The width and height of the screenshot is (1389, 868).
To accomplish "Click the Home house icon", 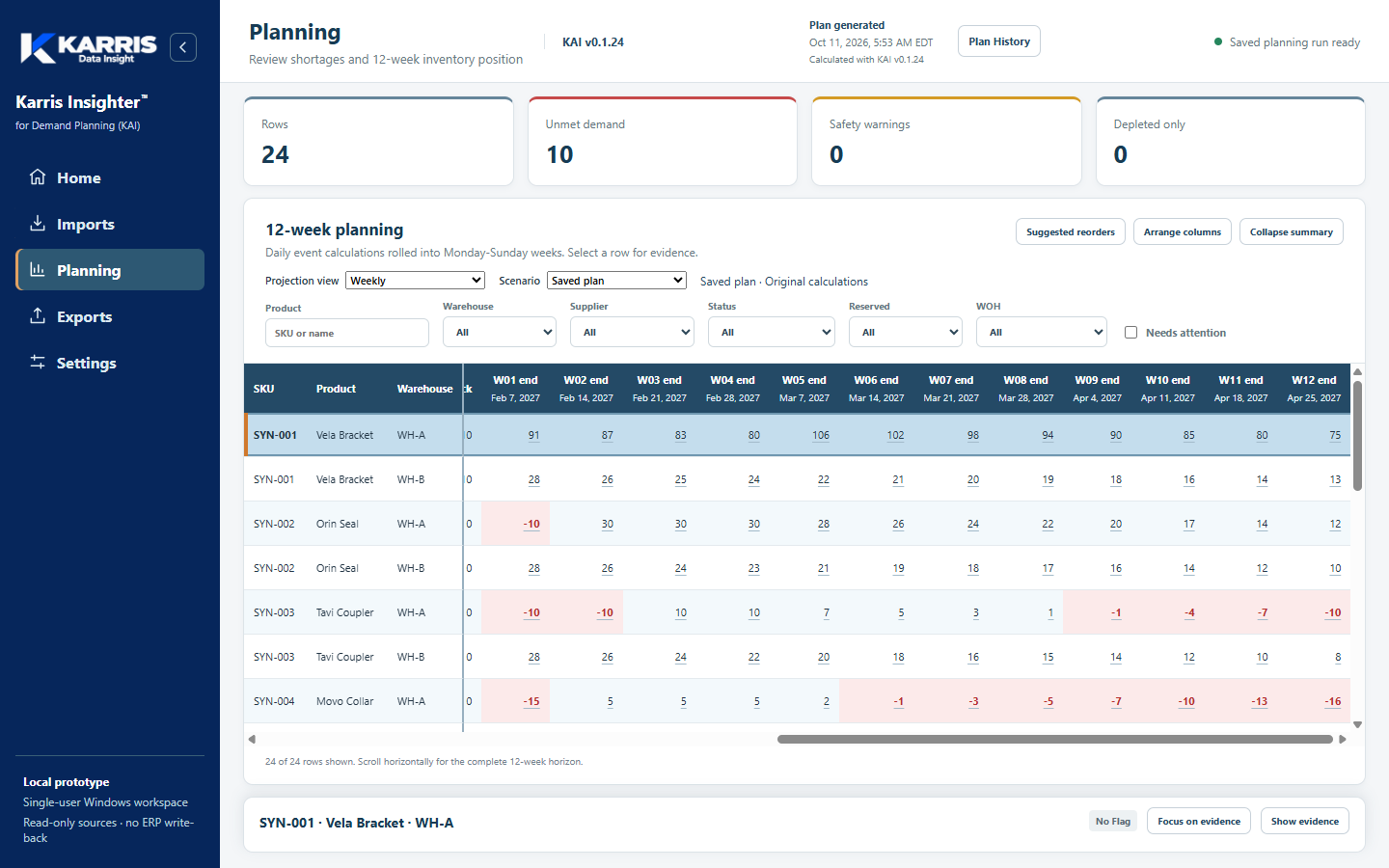I will tap(38, 177).
